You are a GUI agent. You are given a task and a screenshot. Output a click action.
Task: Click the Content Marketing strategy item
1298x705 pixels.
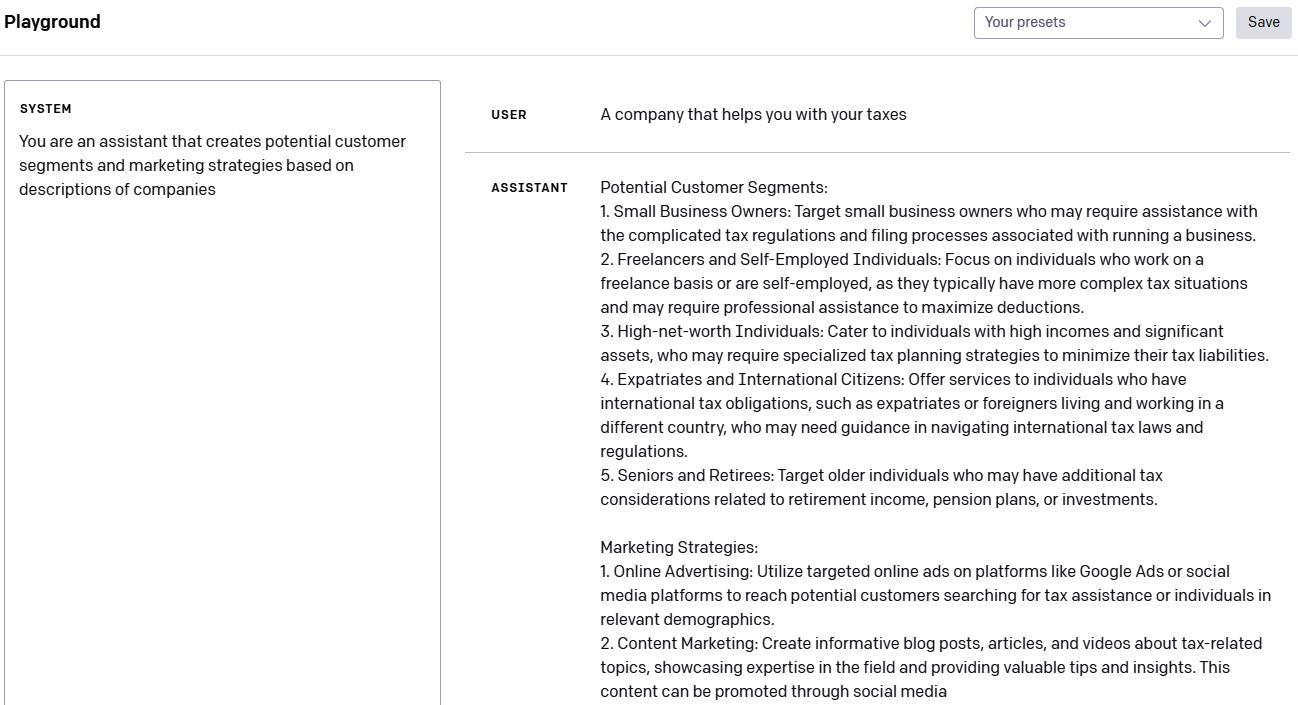pos(930,667)
